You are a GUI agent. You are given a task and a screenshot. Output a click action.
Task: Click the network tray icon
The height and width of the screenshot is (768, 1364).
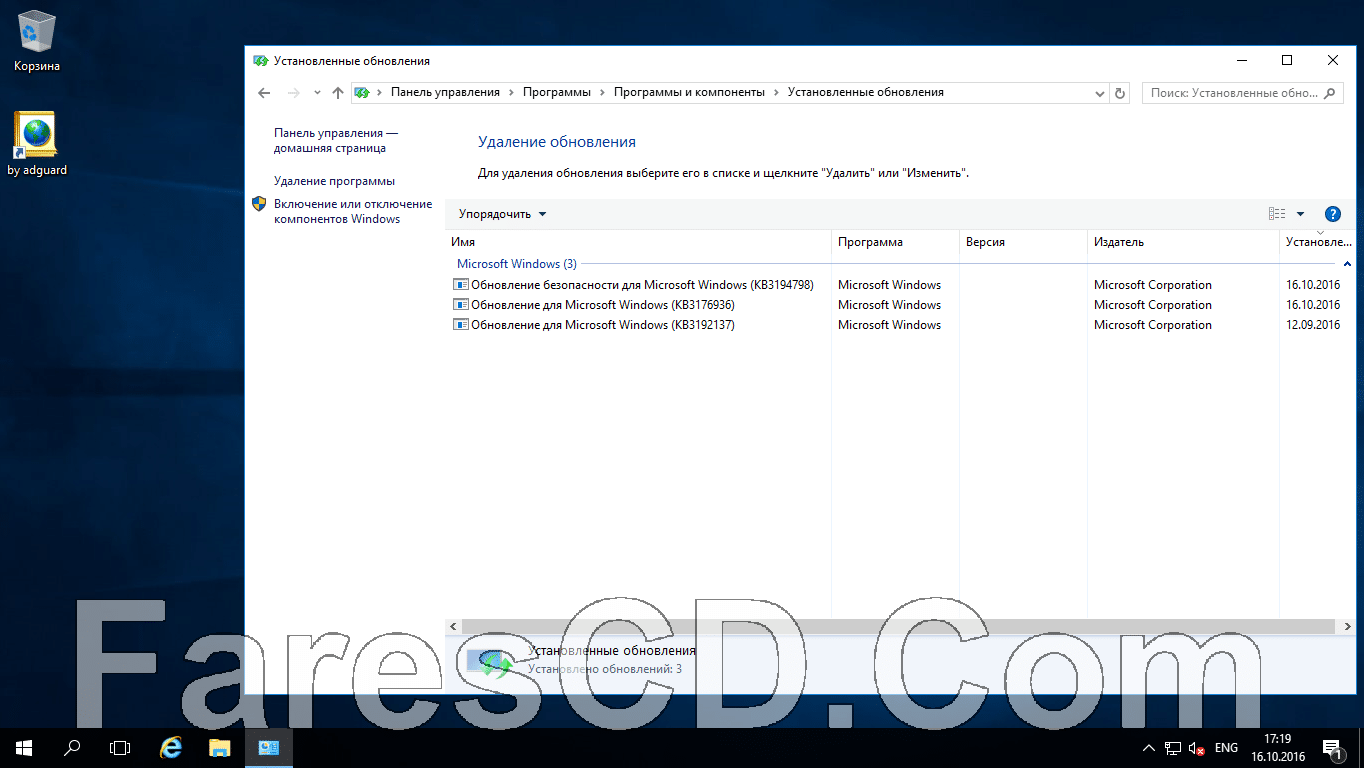click(x=1173, y=748)
